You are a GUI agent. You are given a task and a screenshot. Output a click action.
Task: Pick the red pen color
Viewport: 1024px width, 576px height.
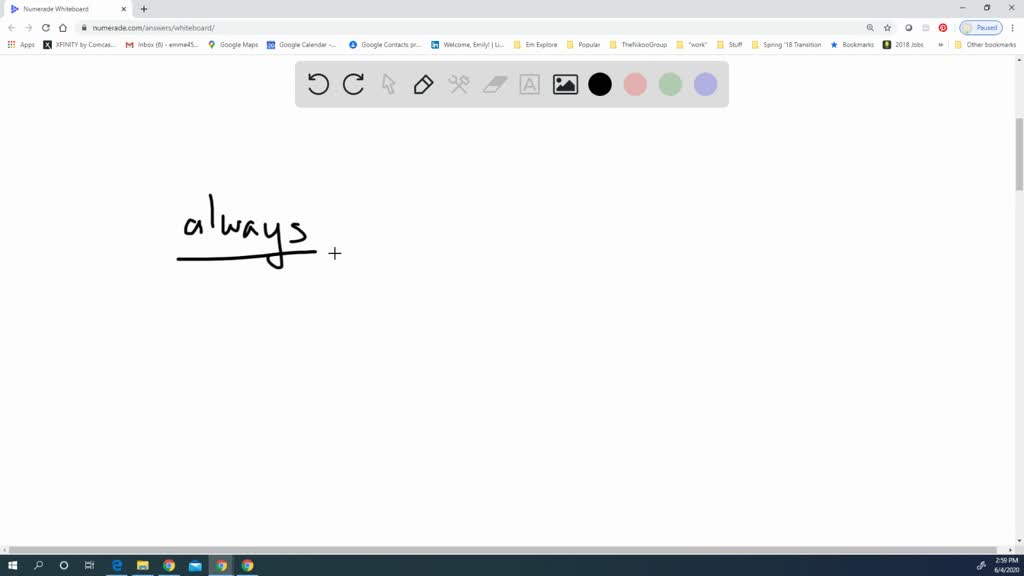coord(634,84)
